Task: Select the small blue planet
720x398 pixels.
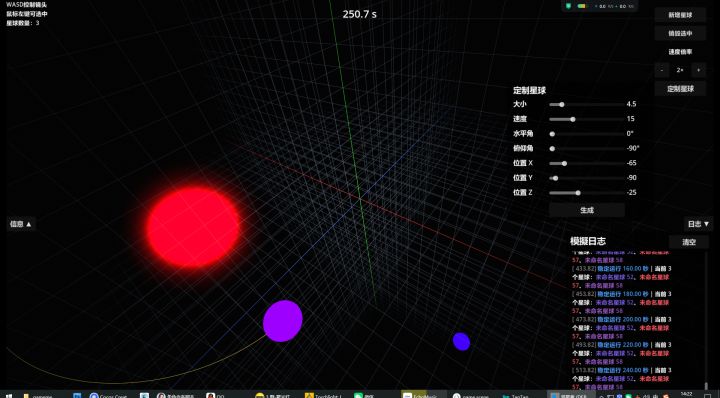Action: click(x=461, y=342)
